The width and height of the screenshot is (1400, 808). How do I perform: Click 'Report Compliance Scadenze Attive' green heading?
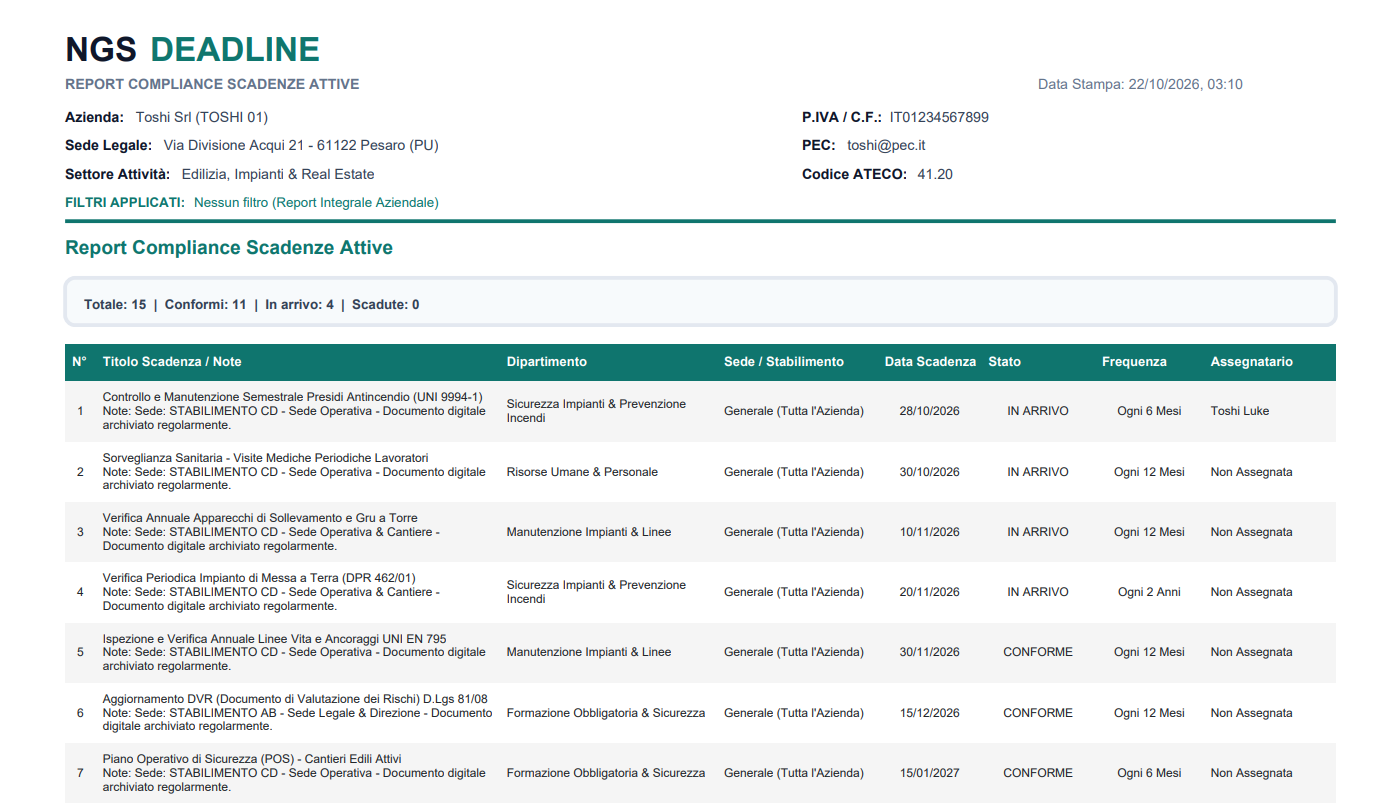(x=229, y=247)
